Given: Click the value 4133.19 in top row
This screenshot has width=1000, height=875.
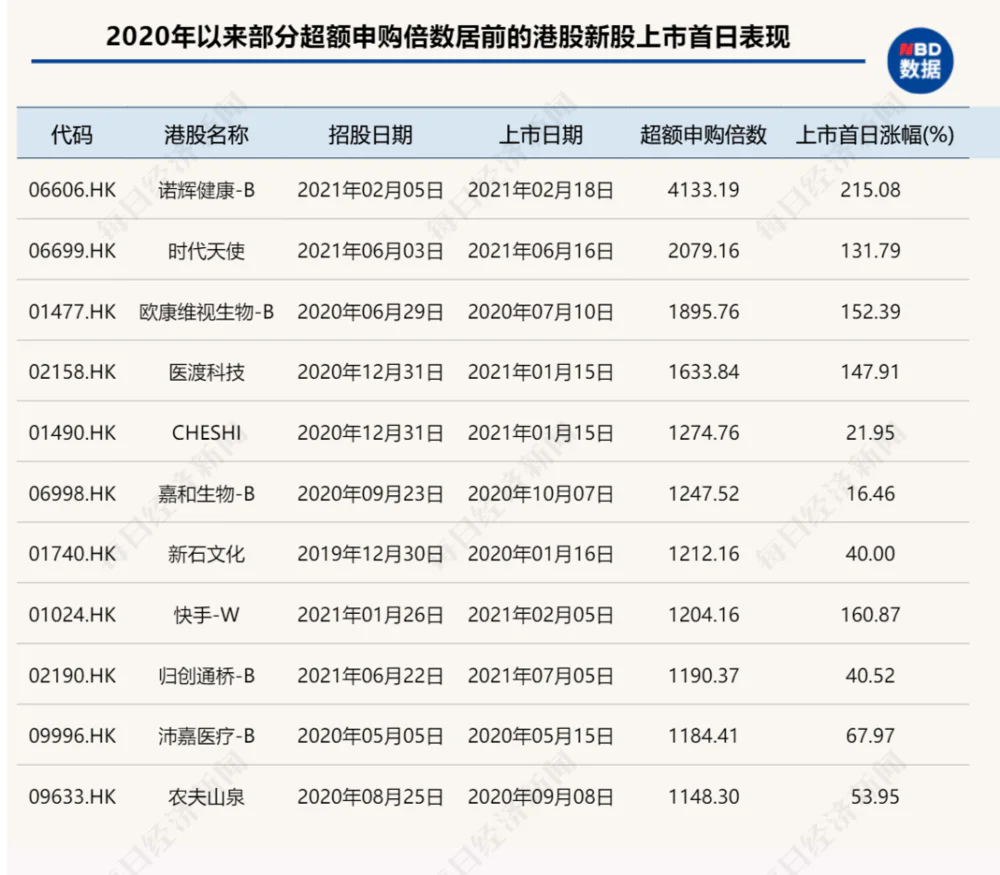Looking at the screenshot, I should tap(700, 189).
